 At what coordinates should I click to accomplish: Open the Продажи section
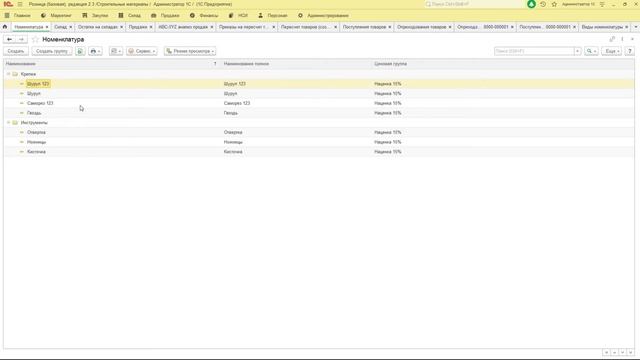click(x=165, y=16)
